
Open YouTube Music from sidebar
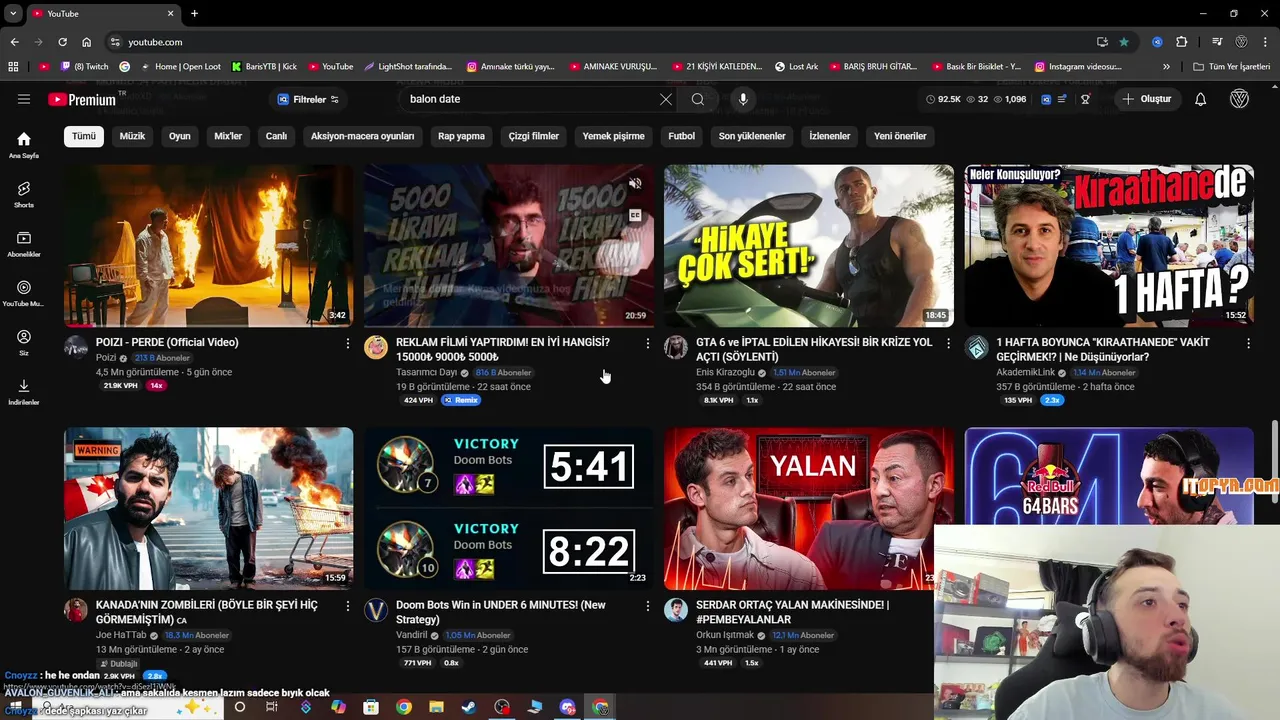tap(24, 293)
